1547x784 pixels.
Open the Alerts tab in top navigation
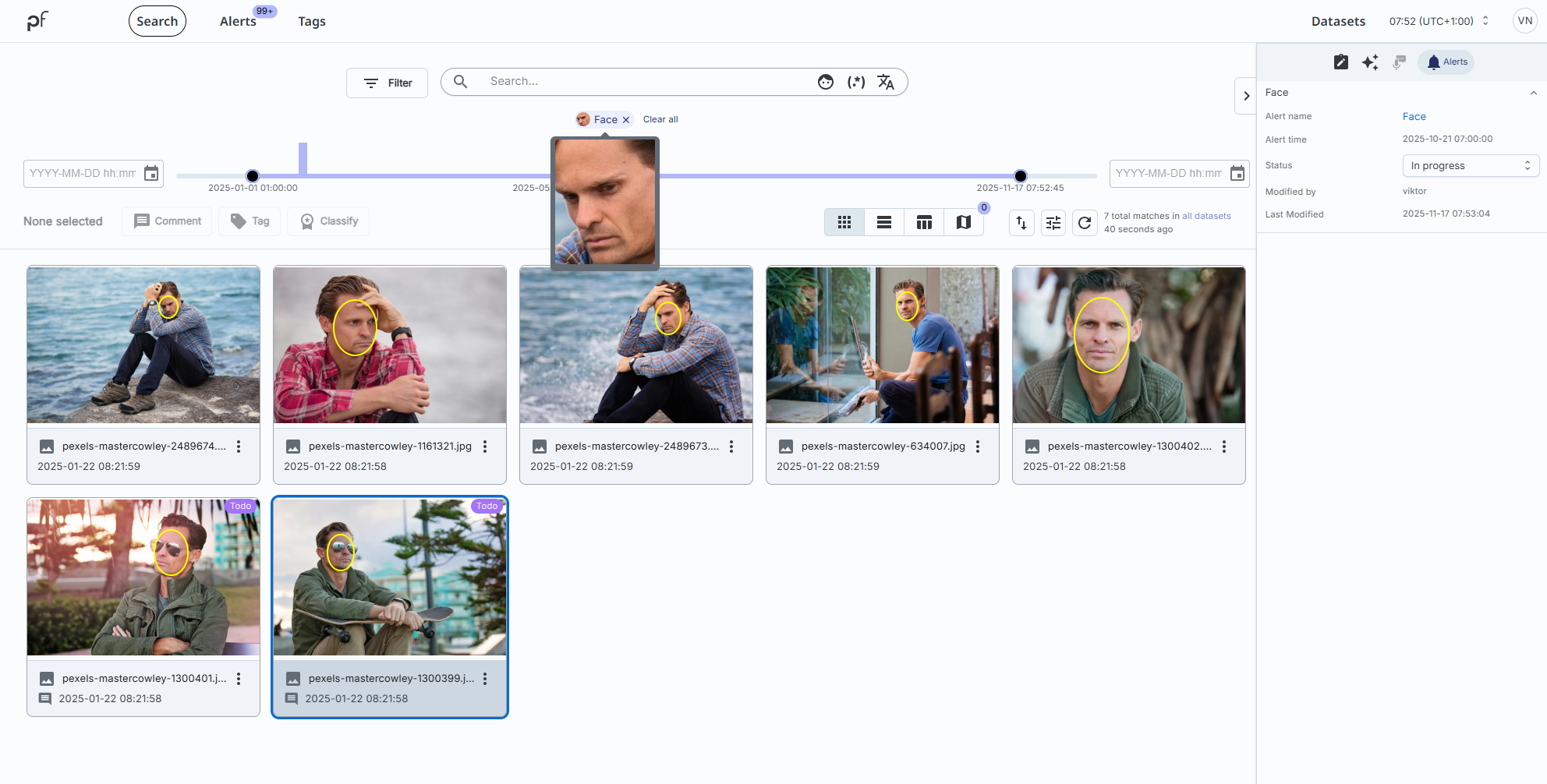click(238, 22)
